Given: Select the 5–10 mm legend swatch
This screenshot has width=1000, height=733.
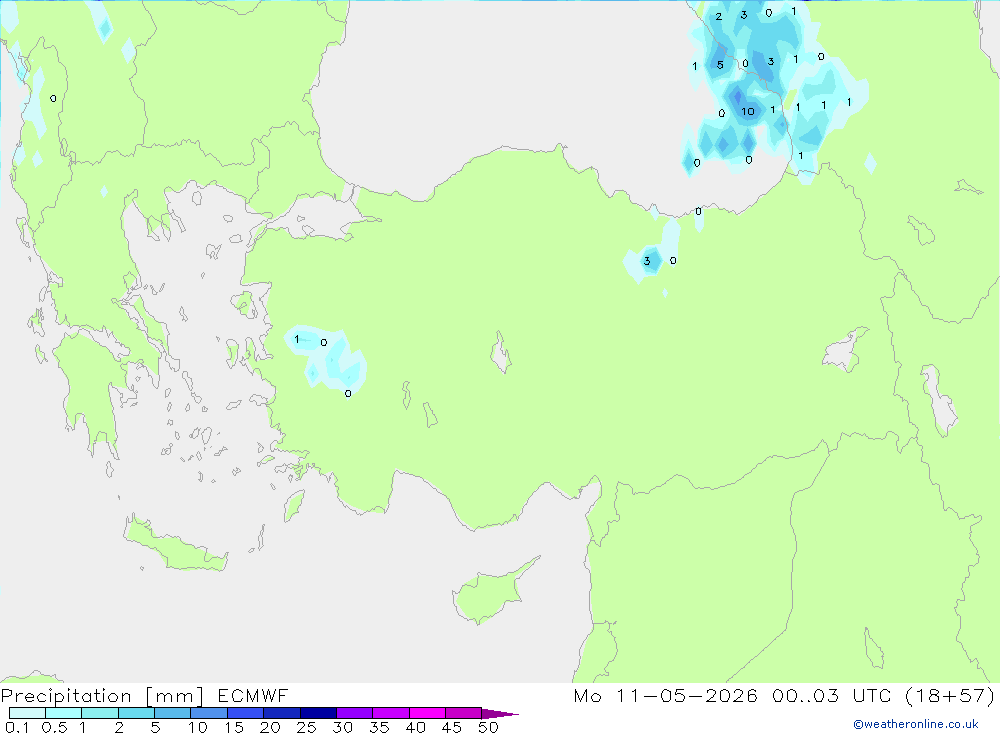Looking at the screenshot, I should pyautogui.click(x=173, y=713).
